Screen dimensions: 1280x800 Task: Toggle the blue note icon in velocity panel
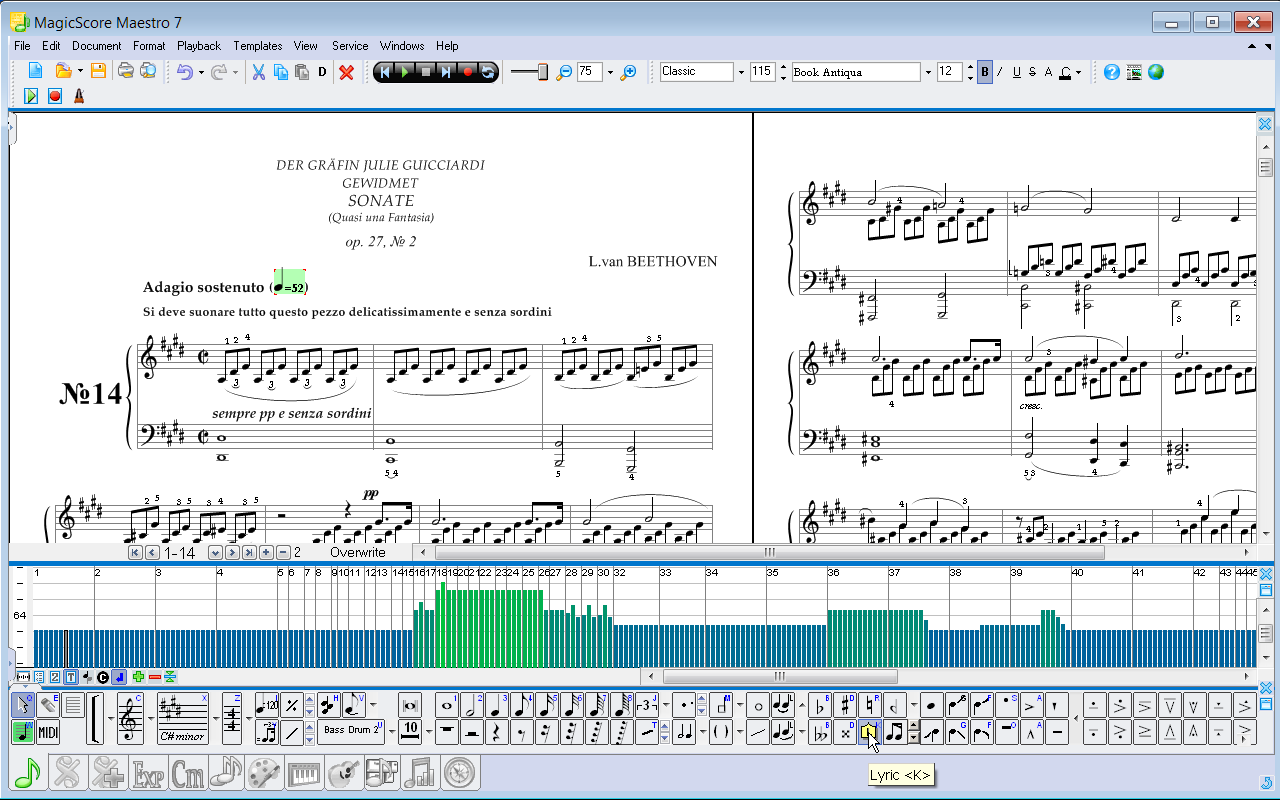point(119,677)
